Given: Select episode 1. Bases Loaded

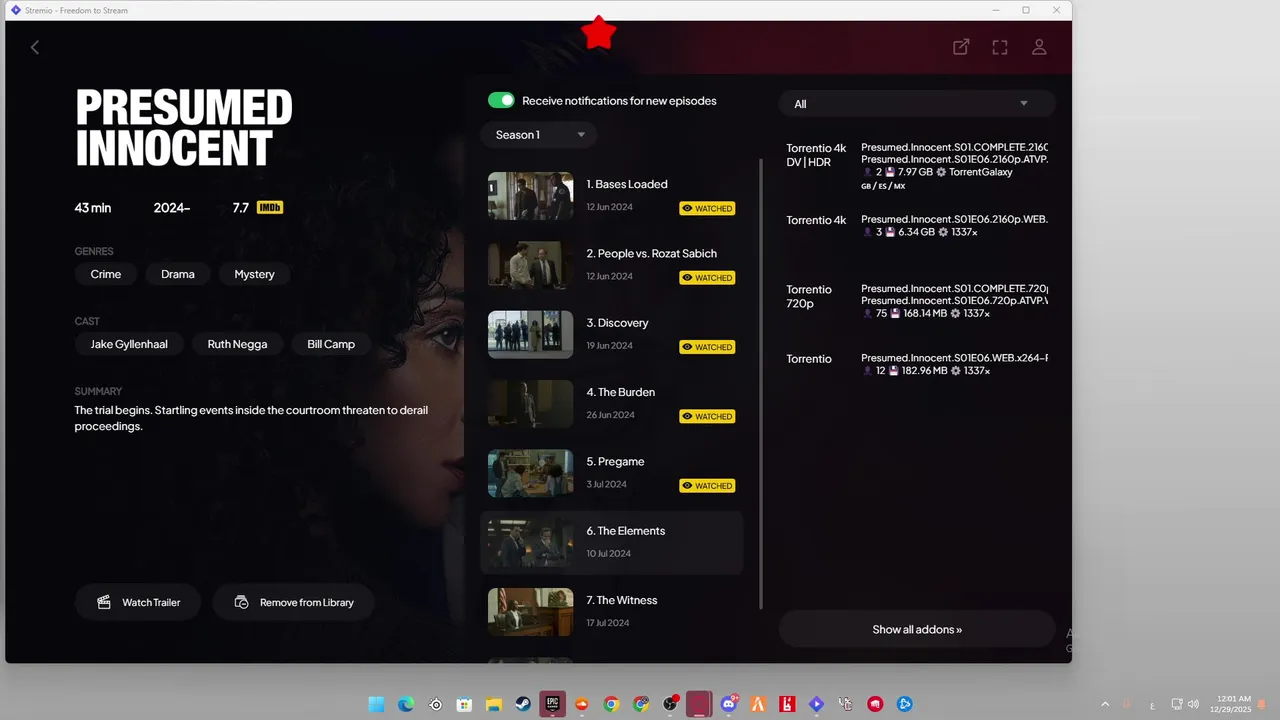Looking at the screenshot, I should click(612, 196).
